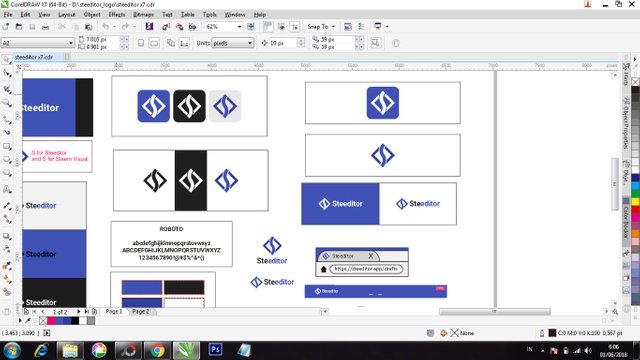Pick the yellow swatch in color palette
The image size is (640, 360).
point(635,201)
